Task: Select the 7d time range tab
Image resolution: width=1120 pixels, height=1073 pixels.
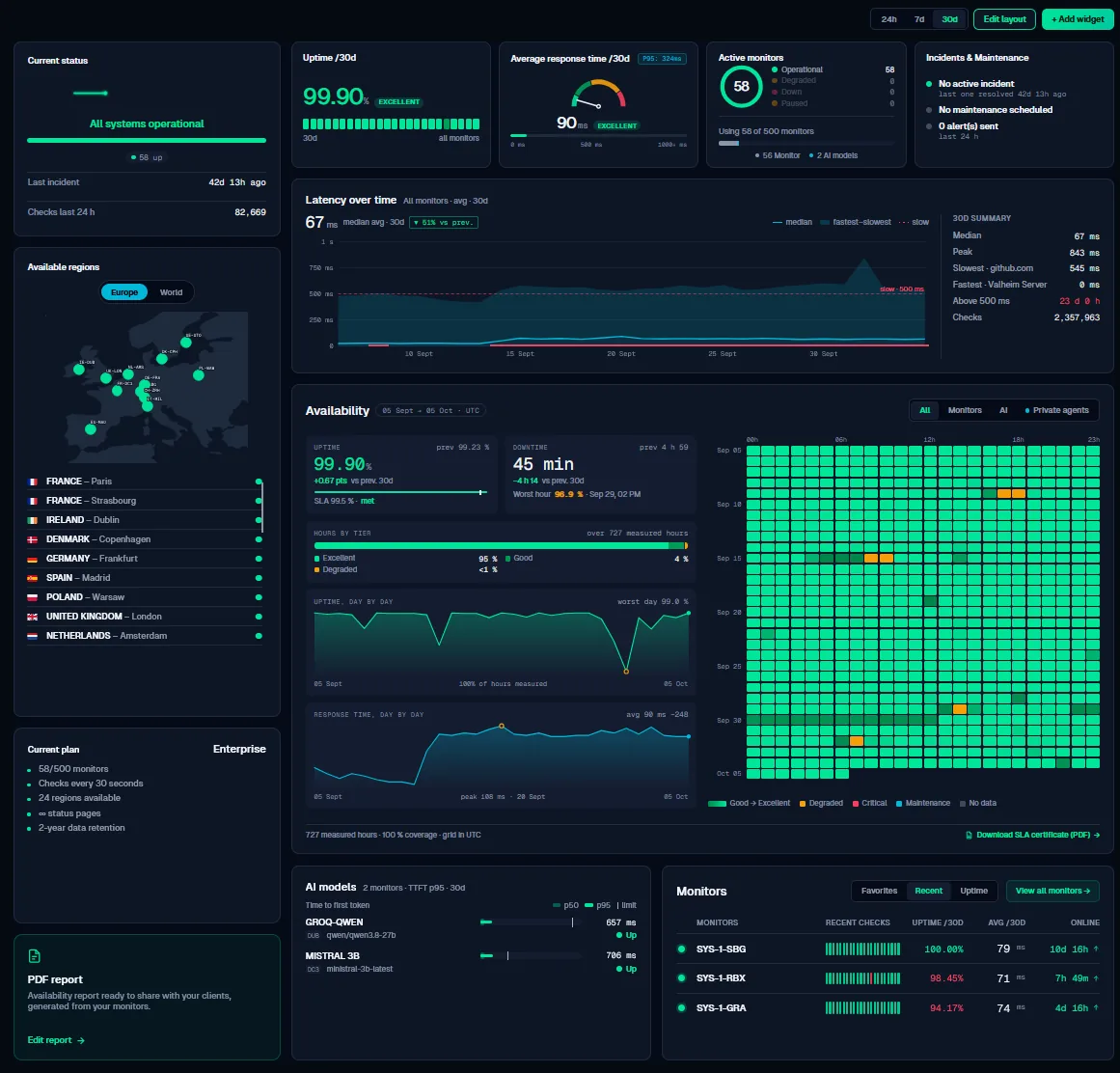Action: tap(919, 19)
